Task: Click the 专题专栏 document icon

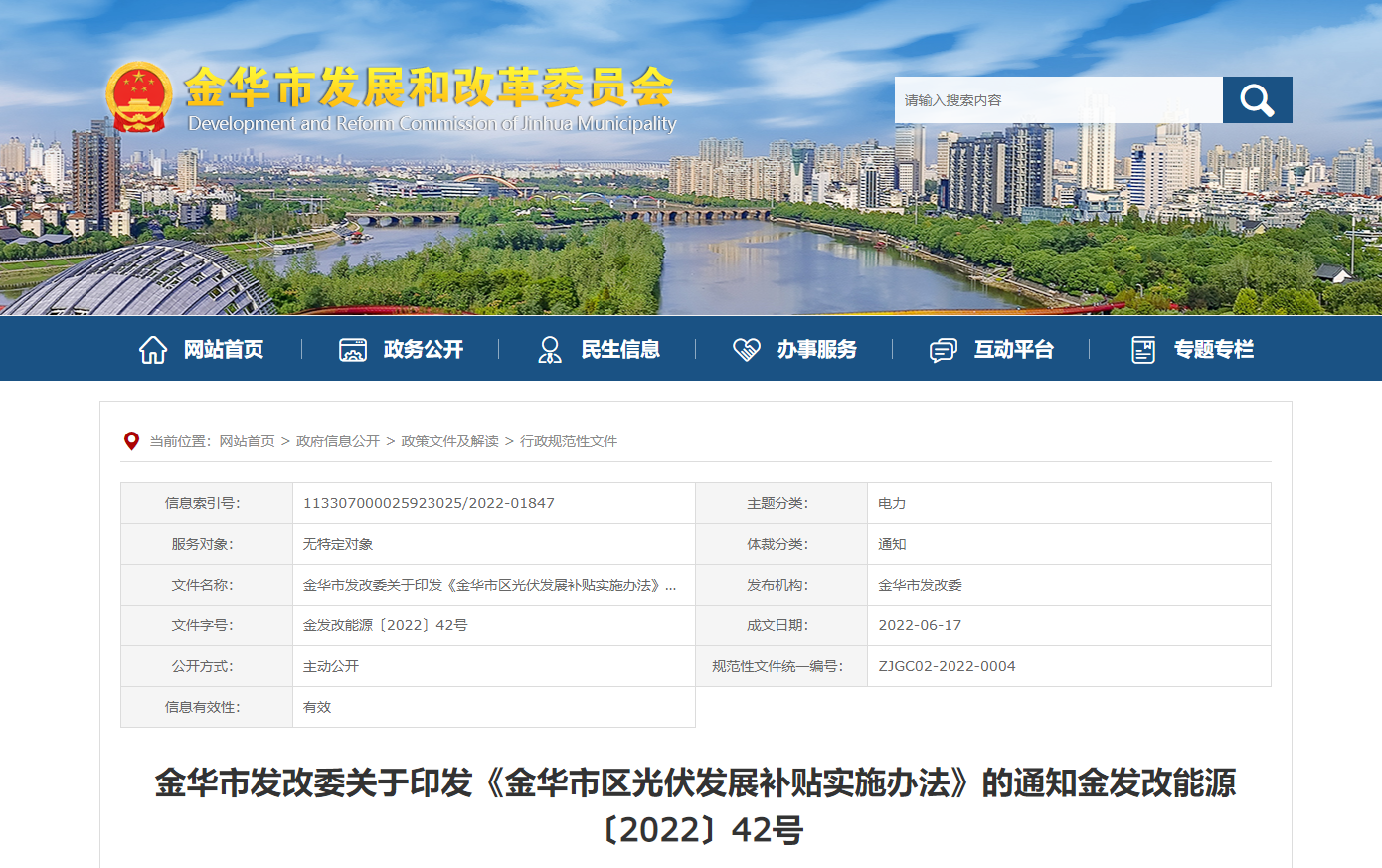Action: tap(1143, 350)
